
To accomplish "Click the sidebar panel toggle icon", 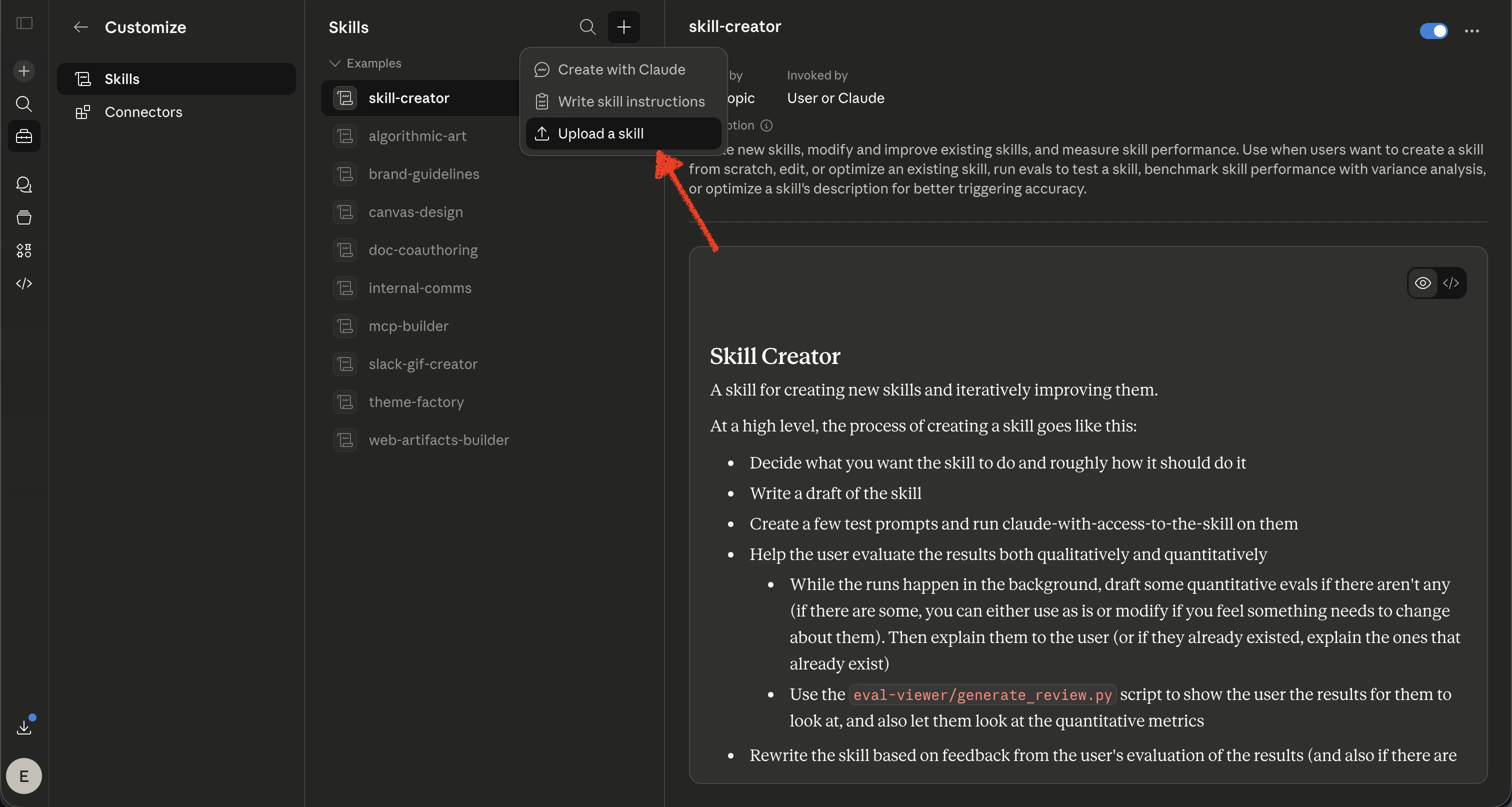I will (x=24, y=23).
